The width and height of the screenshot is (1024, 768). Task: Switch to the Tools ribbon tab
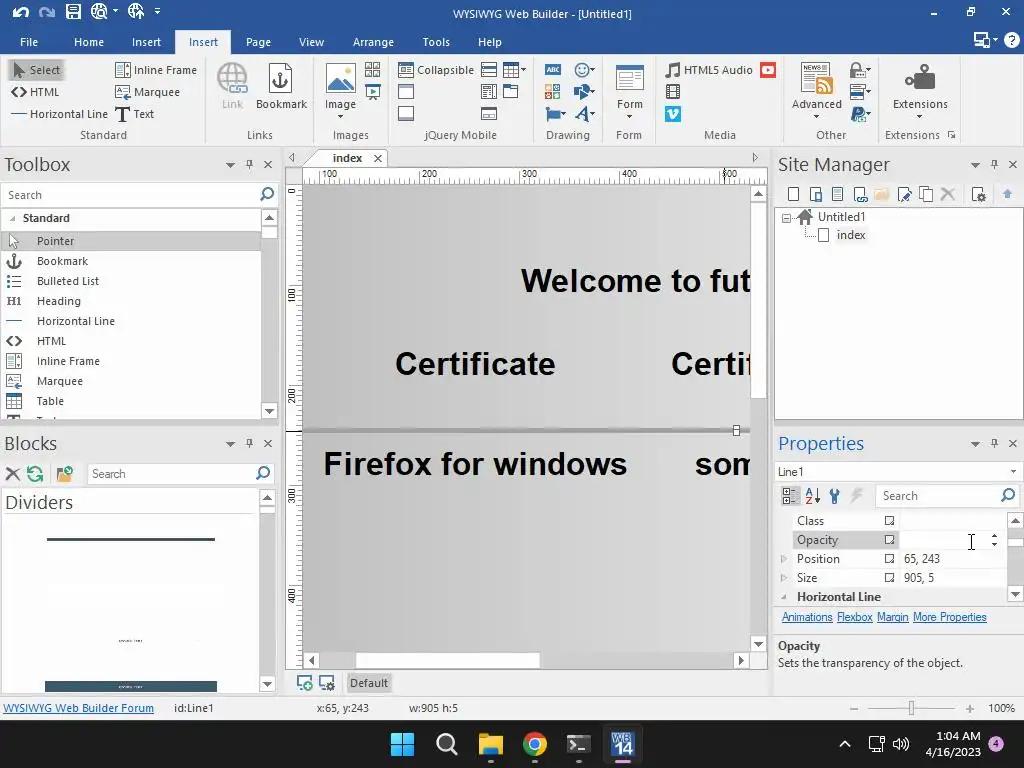pos(436,42)
